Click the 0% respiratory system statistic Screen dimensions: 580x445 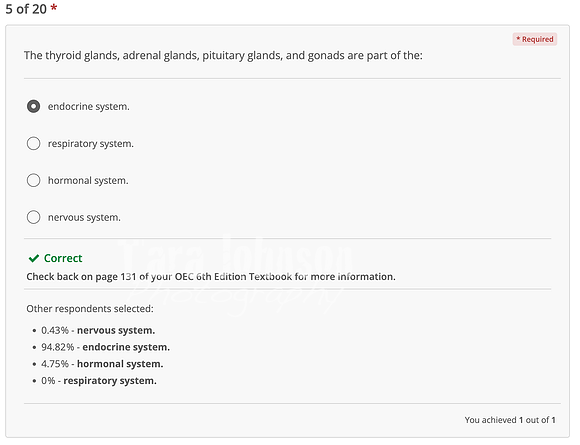pos(99,381)
